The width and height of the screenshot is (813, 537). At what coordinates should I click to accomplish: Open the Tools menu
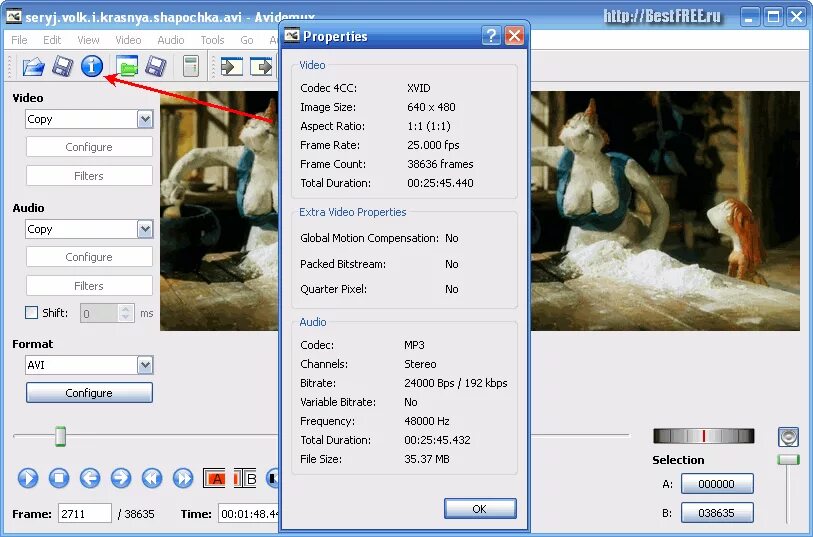(213, 40)
